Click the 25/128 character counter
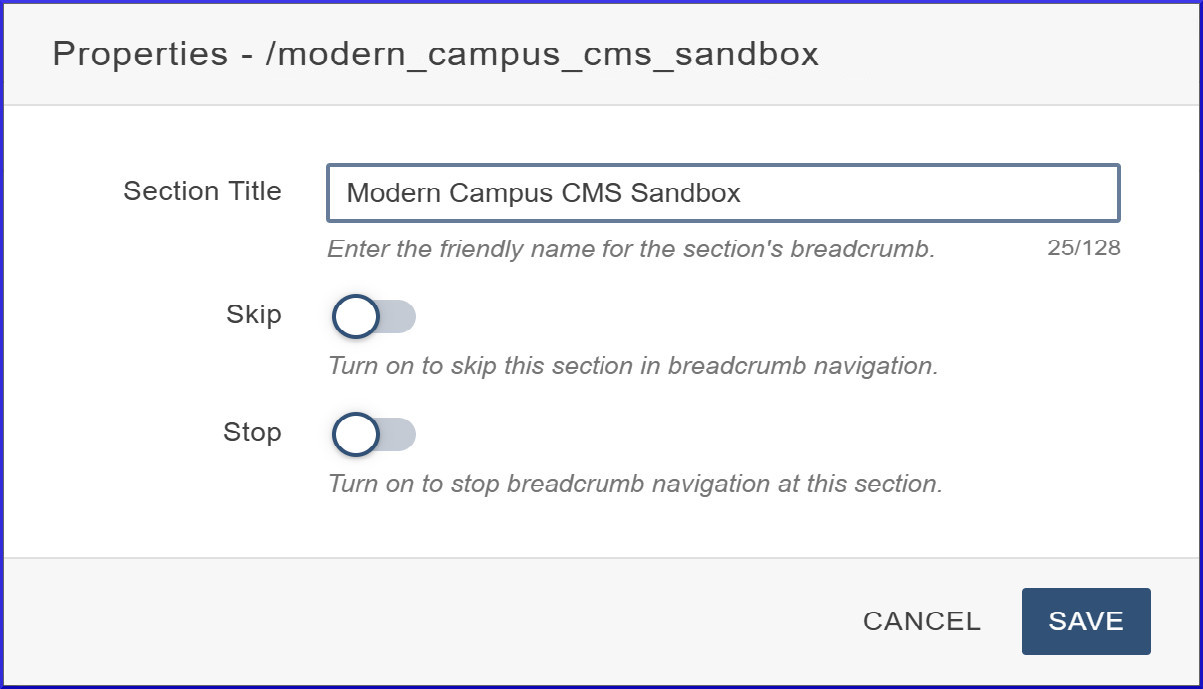This screenshot has height=689, width=1203. [1084, 248]
